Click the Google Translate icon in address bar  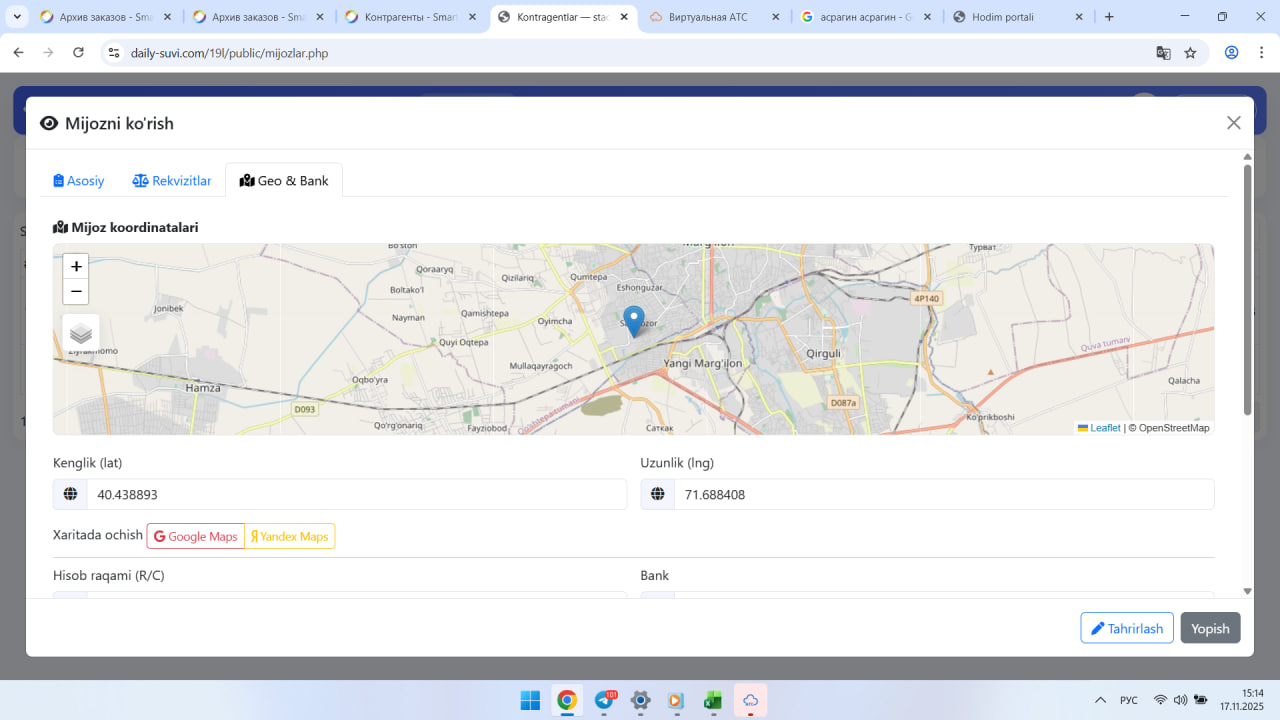(1163, 53)
